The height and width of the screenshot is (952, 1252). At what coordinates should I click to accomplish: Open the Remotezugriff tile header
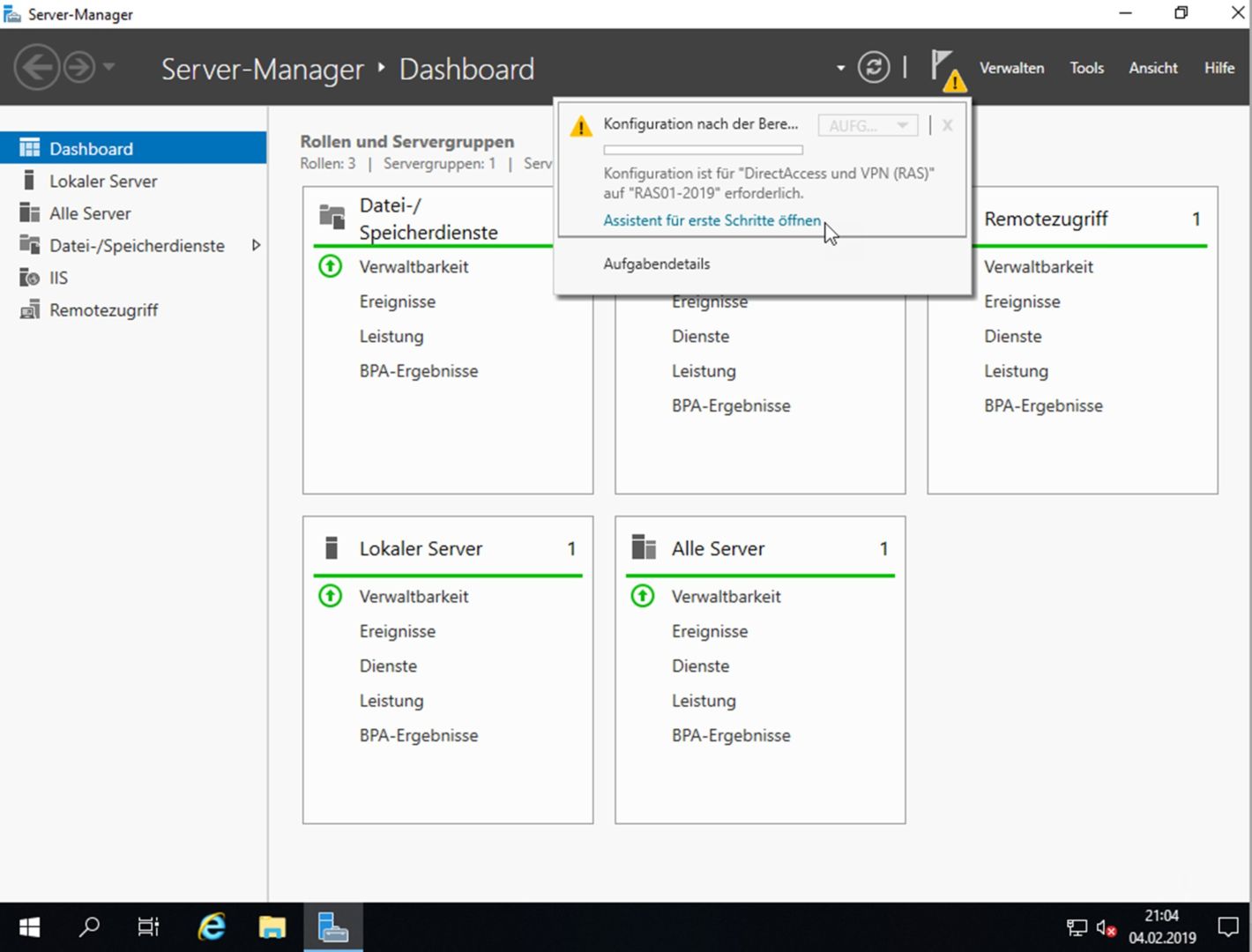[x=1046, y=219]
